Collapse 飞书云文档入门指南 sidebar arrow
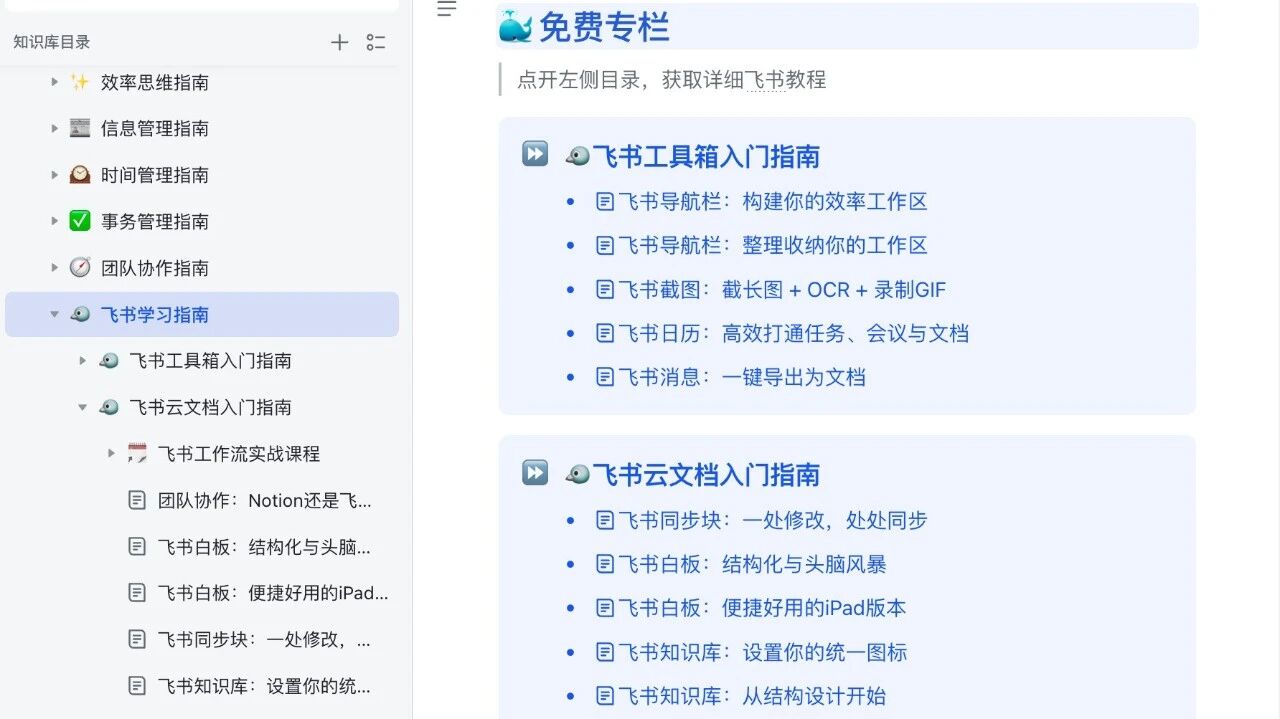1280x719 pixels. (83, 407)
